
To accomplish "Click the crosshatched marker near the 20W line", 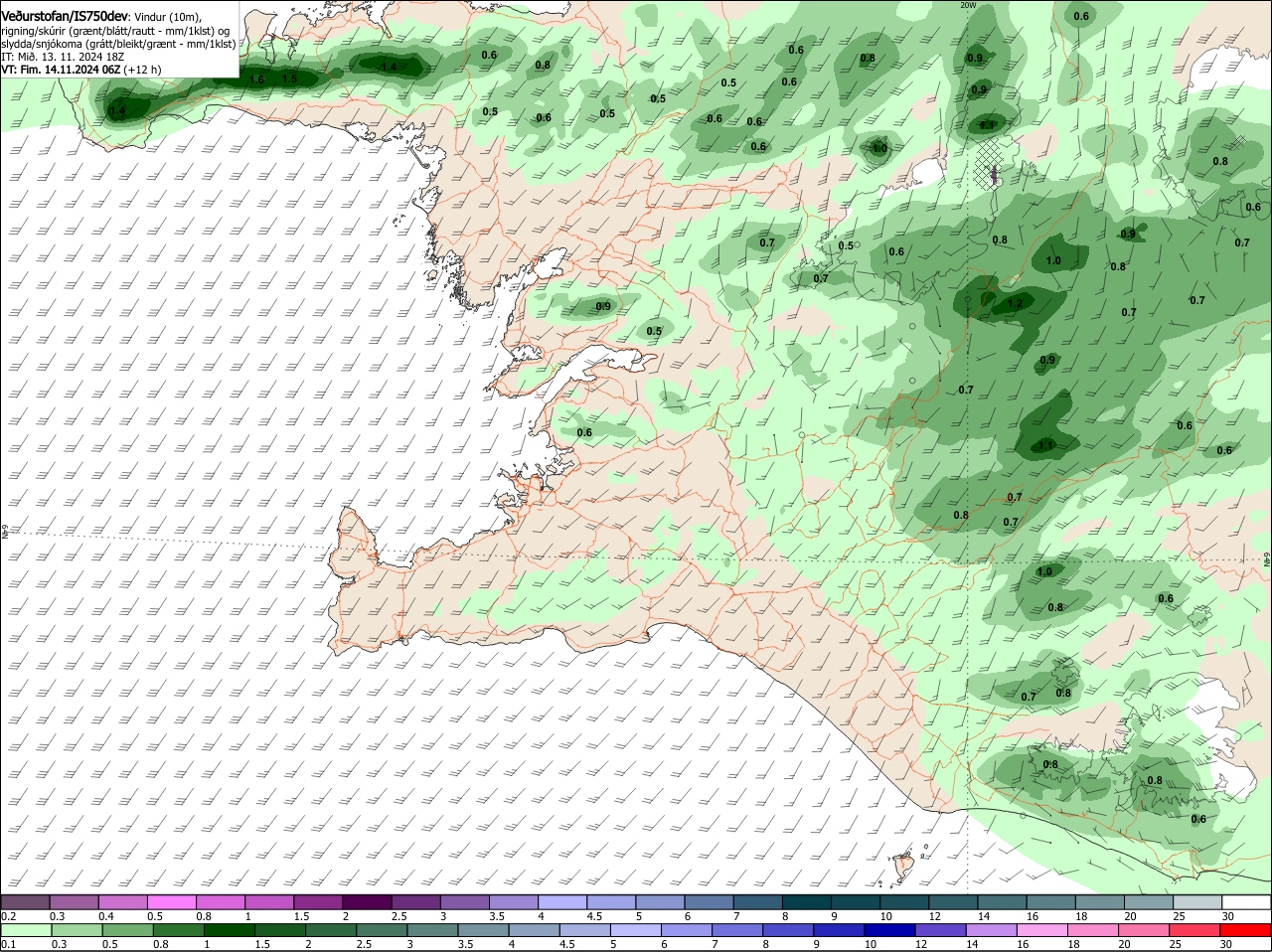I will tap(990, 164).
